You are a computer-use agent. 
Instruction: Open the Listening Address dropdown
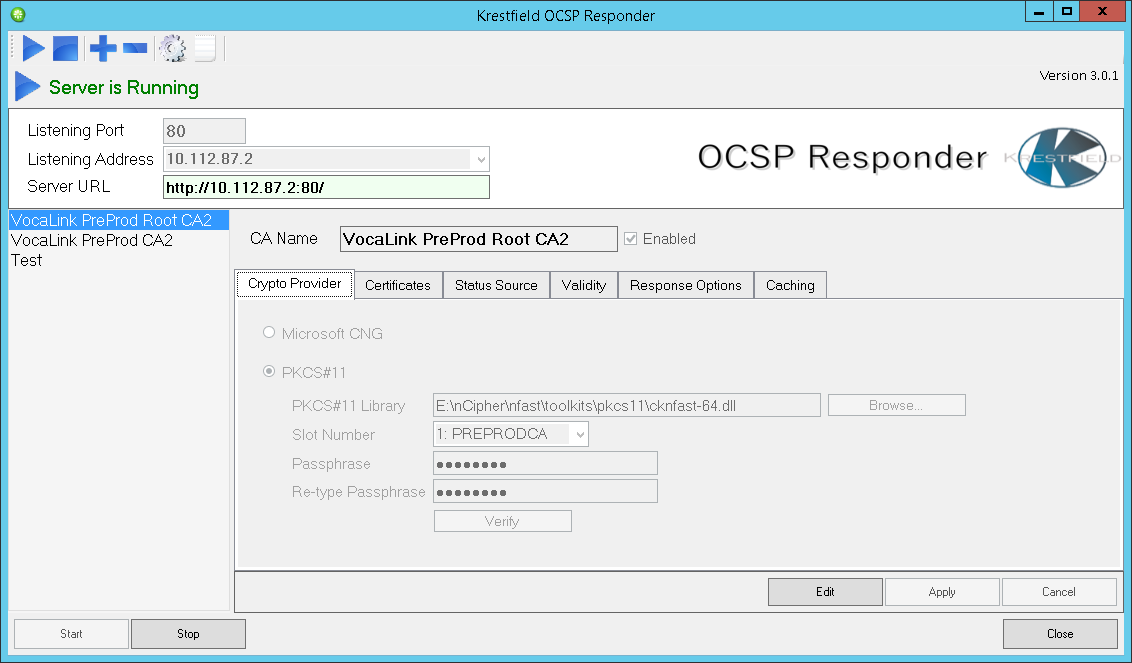click(x=481, y=159)
